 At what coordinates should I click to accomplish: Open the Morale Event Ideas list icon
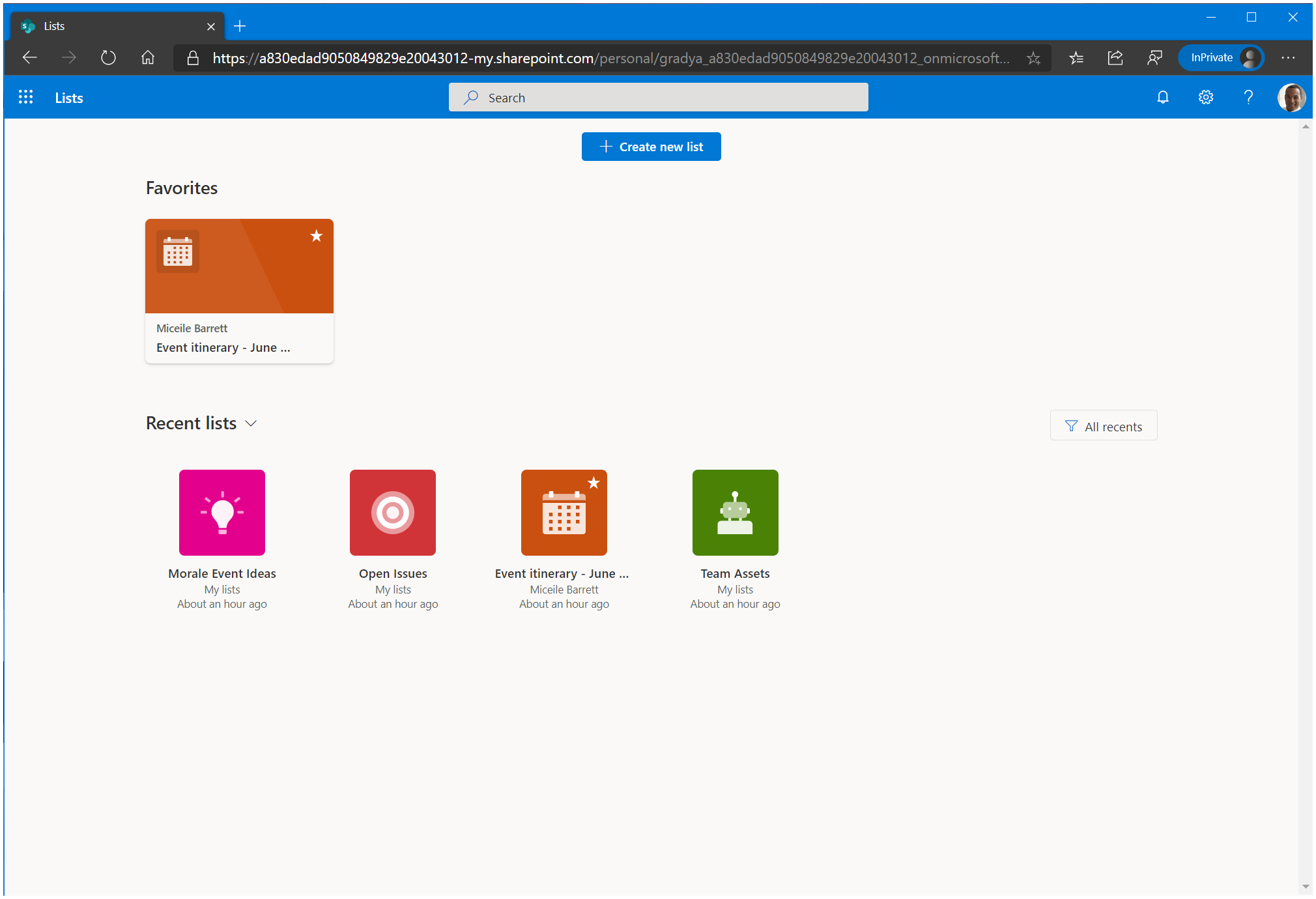coord(222,512)
